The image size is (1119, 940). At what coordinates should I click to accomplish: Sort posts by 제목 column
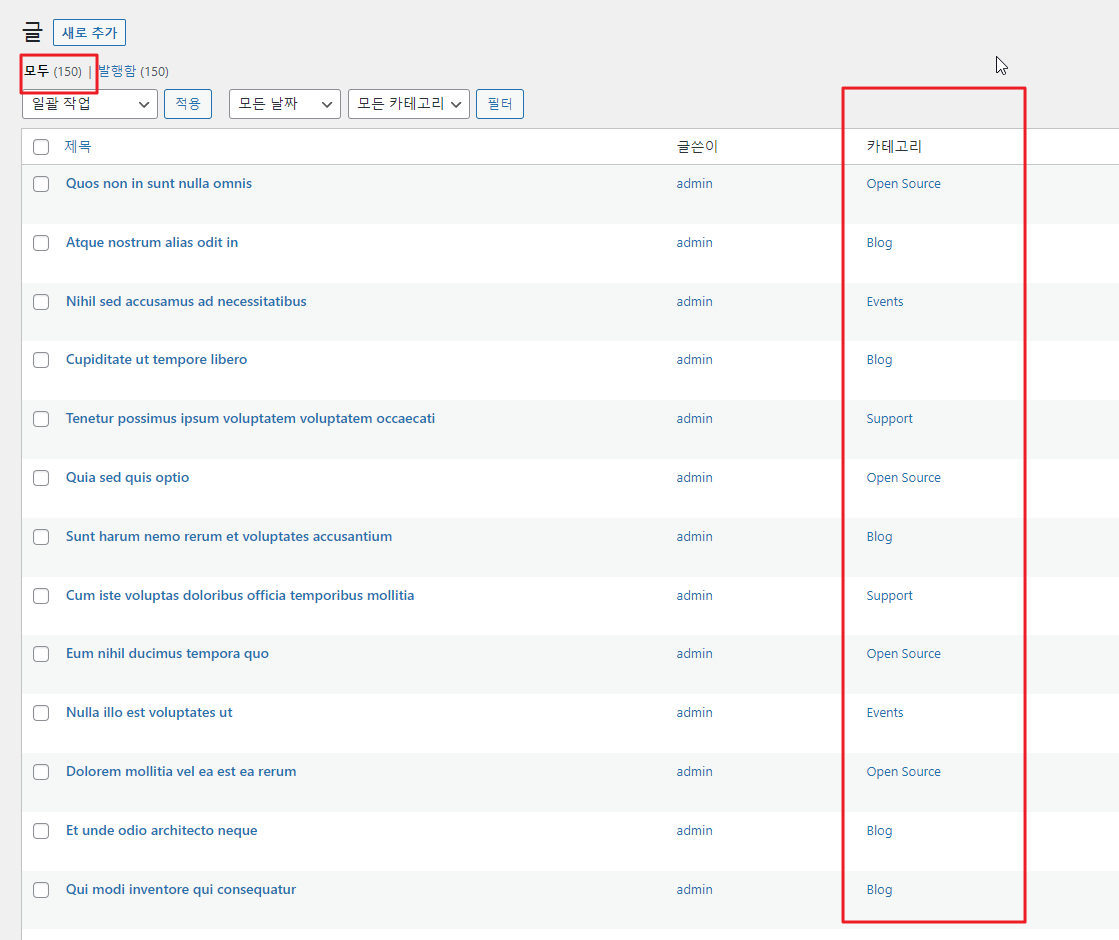[78, 146]
